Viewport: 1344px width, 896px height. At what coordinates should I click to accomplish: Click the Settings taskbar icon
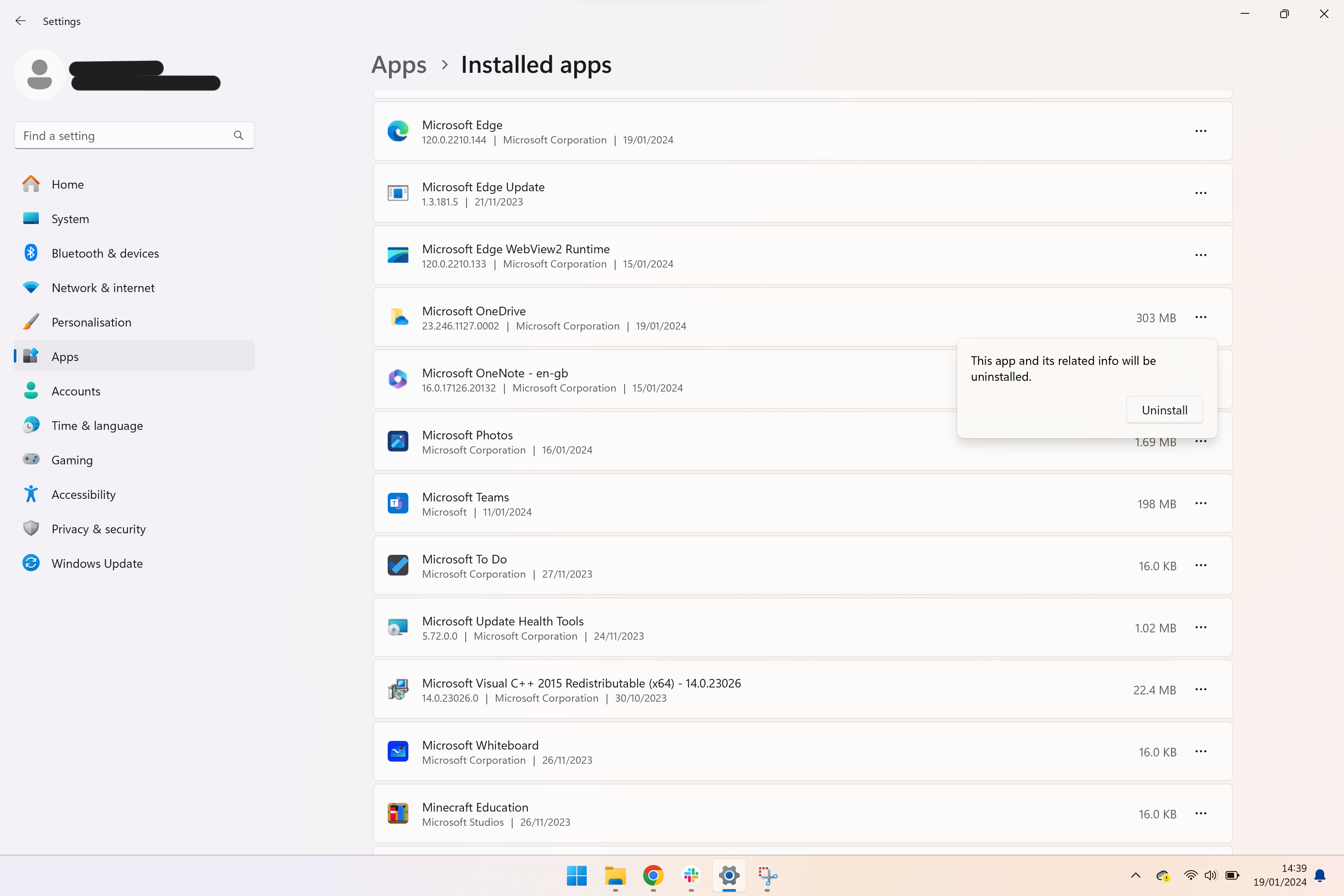tap(729, 875)
